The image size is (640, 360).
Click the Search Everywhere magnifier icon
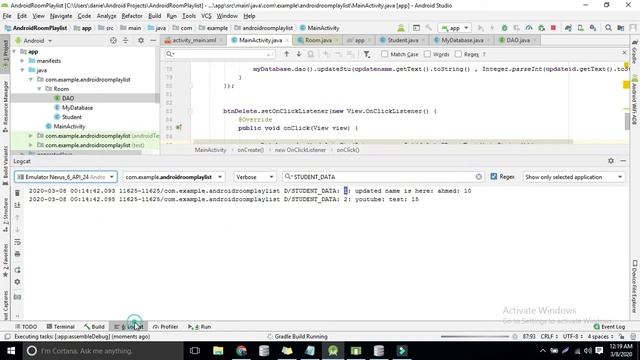click(609, 28)
